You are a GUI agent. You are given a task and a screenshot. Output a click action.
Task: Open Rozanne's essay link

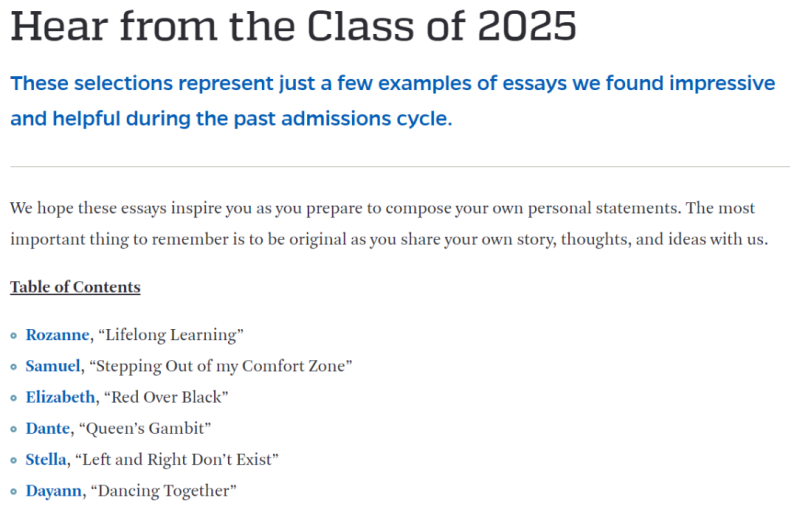(57, 335)
